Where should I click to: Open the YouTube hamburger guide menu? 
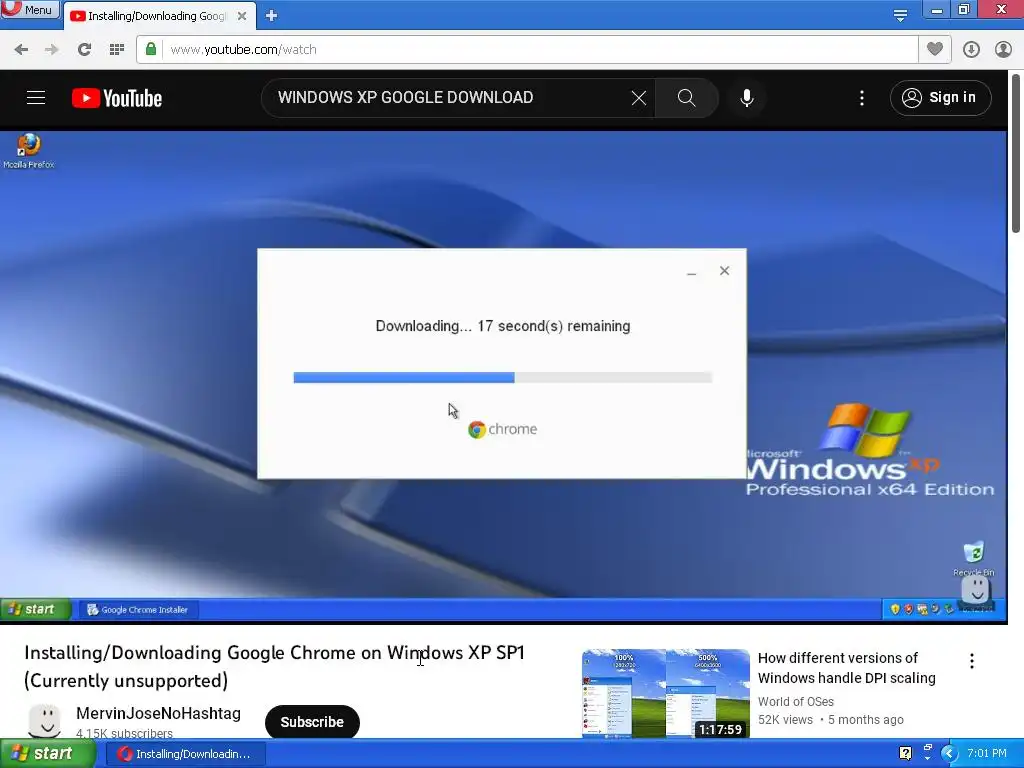point(36,98)
